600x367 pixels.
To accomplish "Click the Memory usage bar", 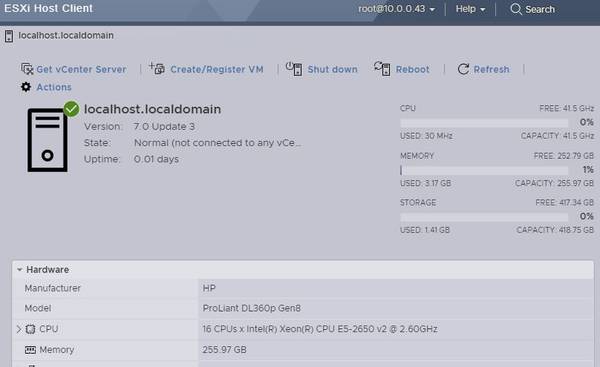I will [484, 170].
